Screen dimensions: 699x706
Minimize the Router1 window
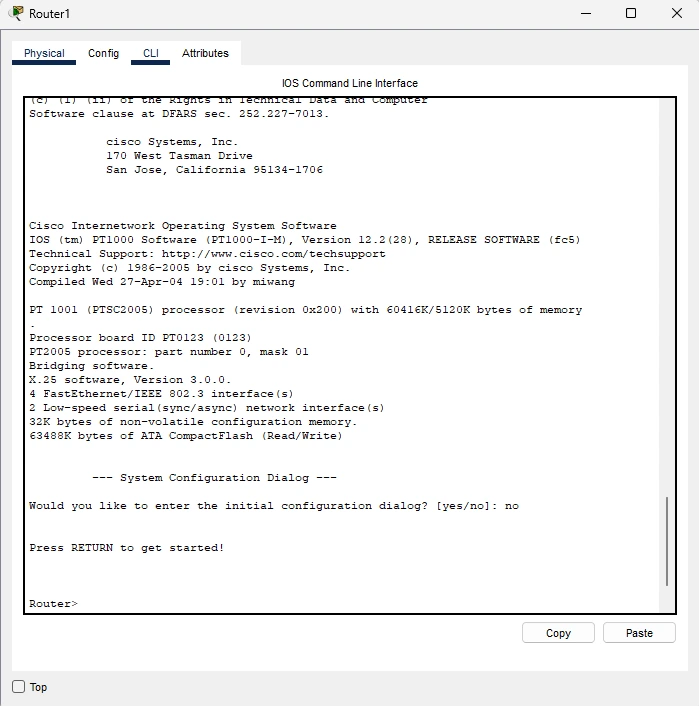tap(584, 13)
